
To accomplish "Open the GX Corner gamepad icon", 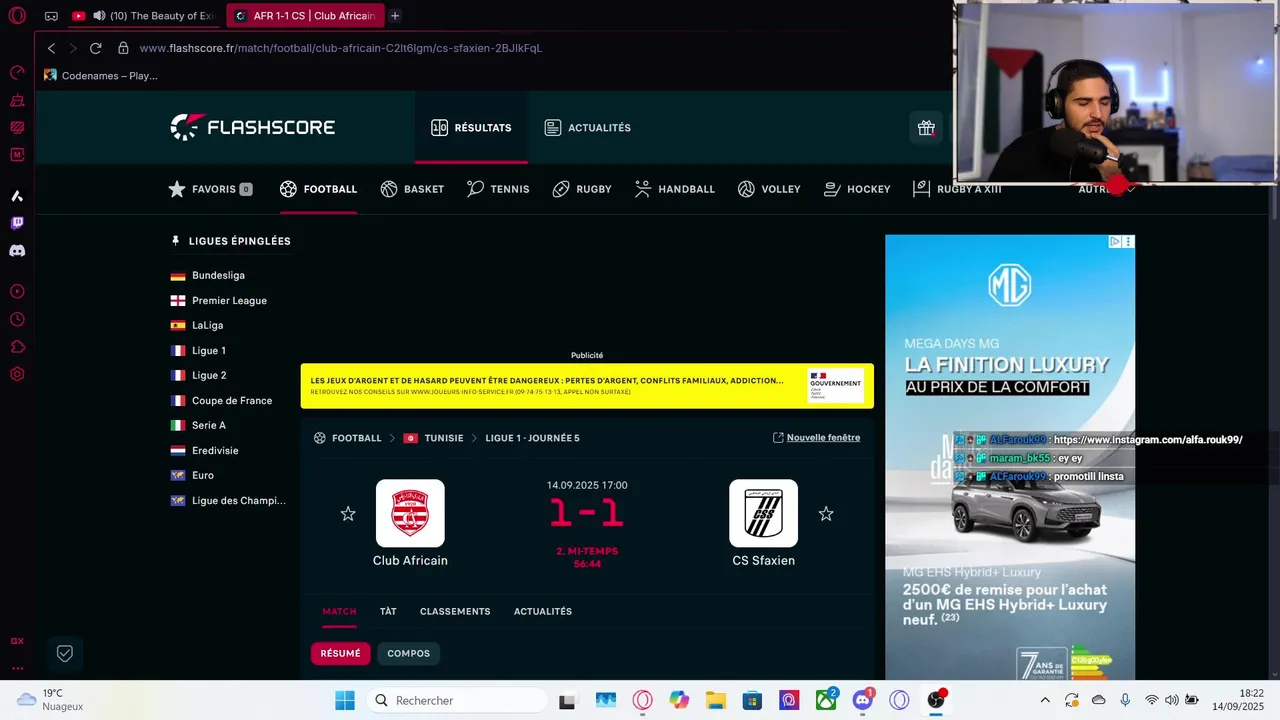I will click(x=51, y=16).
